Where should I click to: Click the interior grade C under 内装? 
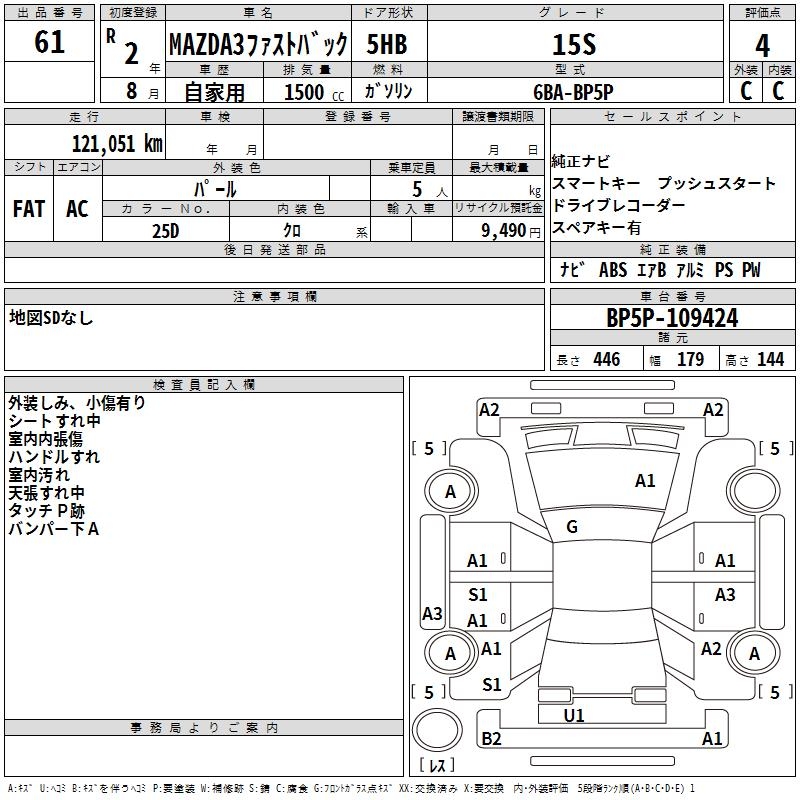[x=778, y=91]
